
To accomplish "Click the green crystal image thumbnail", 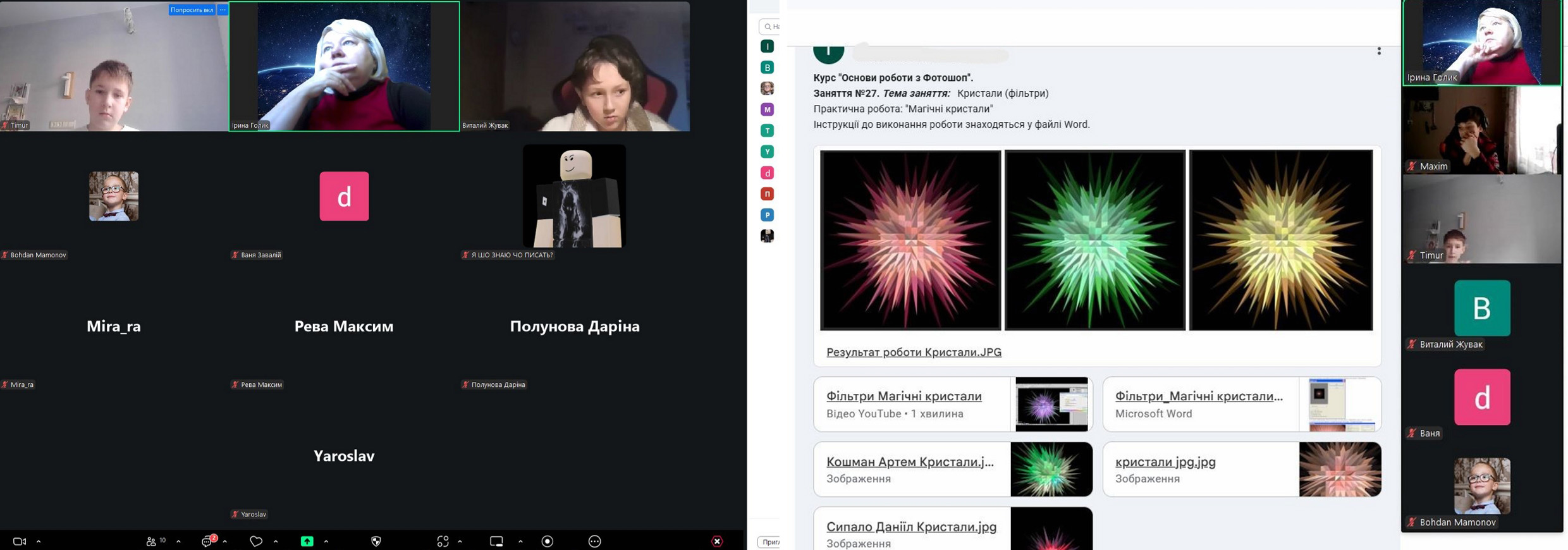I will [x=1094, y=240].
